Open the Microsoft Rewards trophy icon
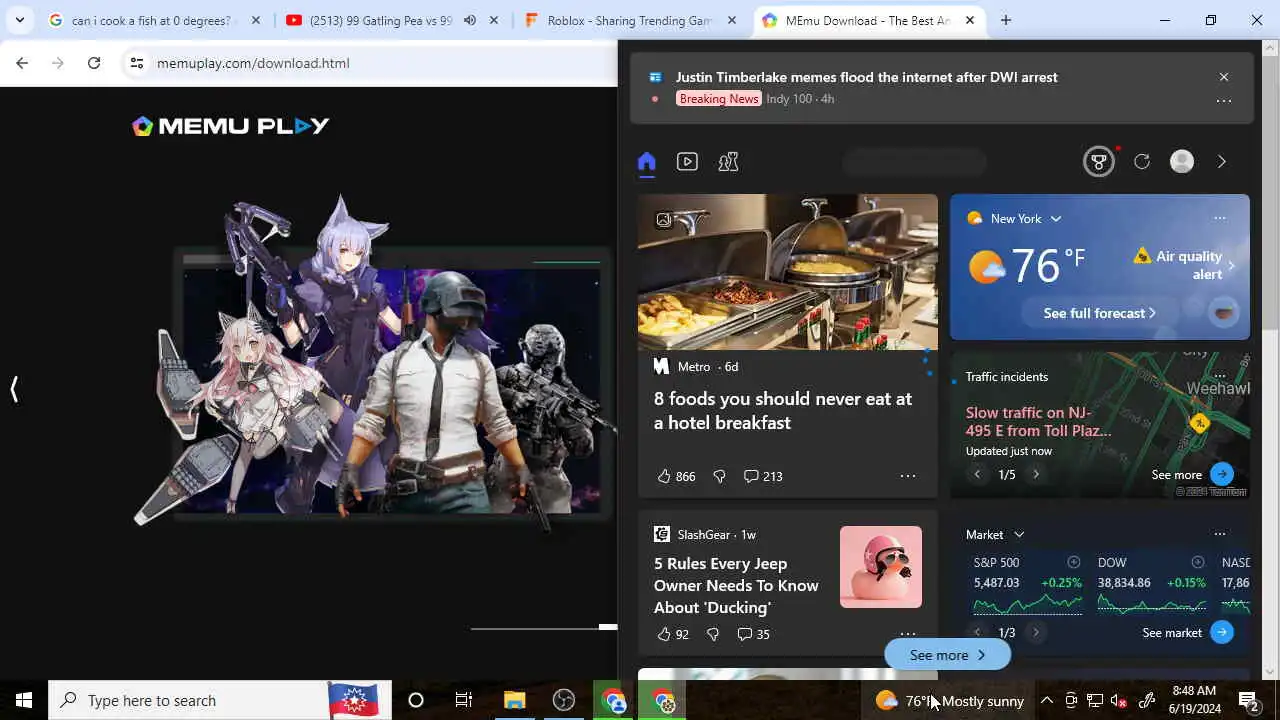The height and width of the screenshot is (720, 1280). (1099, 162)
